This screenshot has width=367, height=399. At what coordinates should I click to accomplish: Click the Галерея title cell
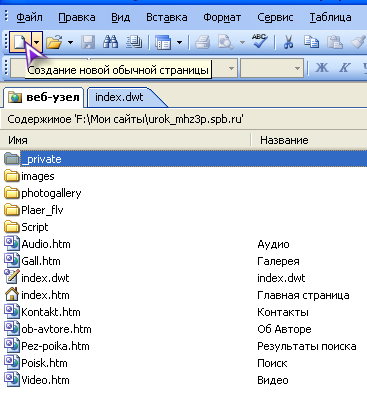coord(278,261)
